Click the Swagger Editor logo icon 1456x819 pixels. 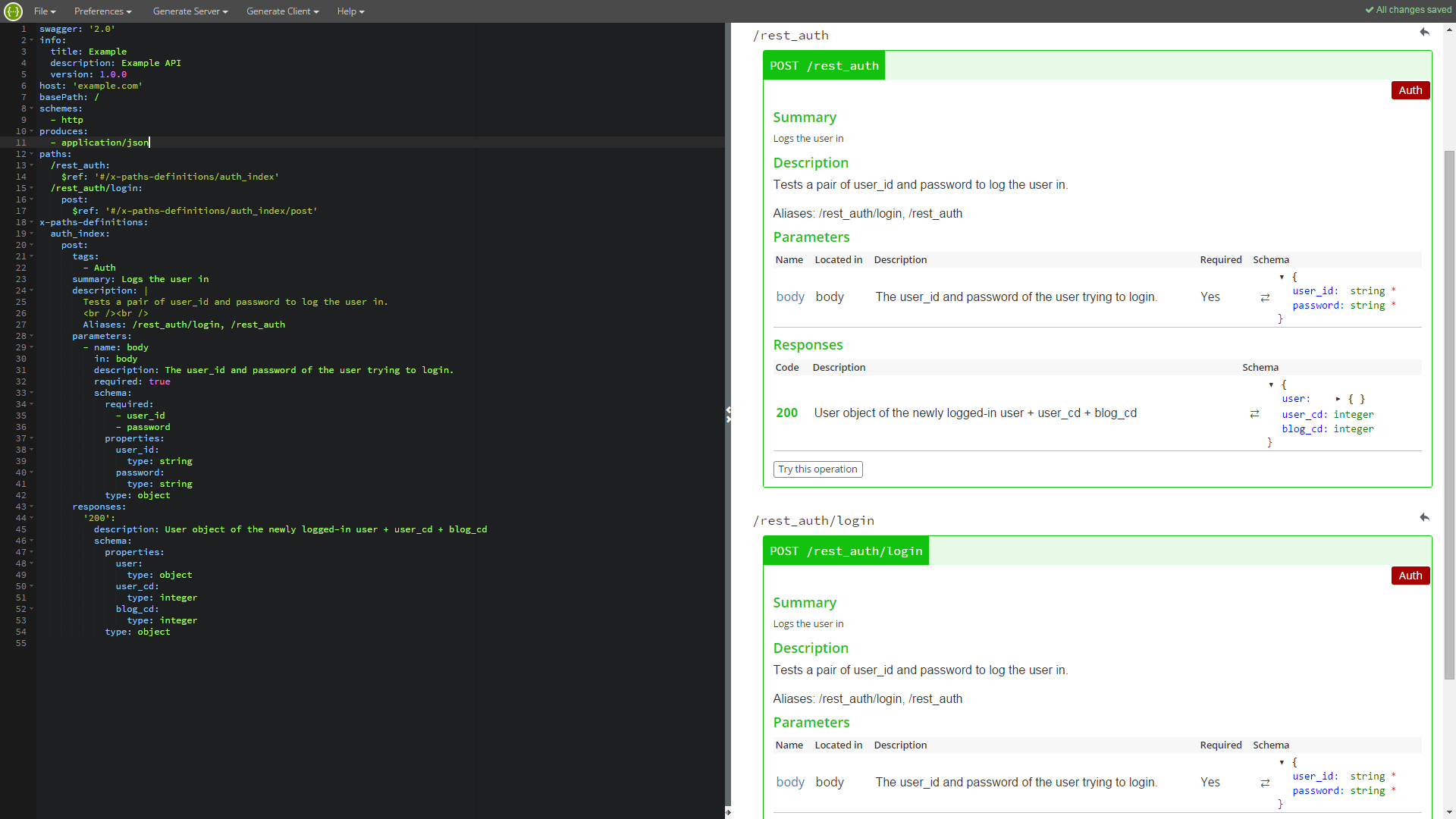click(x=13, y=11)
